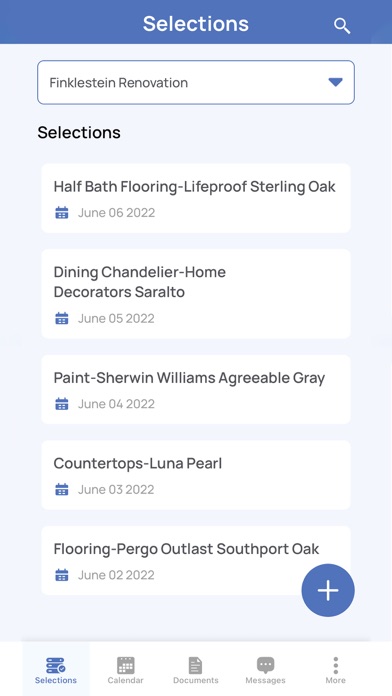This screenshot has width=392, height=696.
Task: Click calendar icon beside June 06 2022
Action: [62, 213]
